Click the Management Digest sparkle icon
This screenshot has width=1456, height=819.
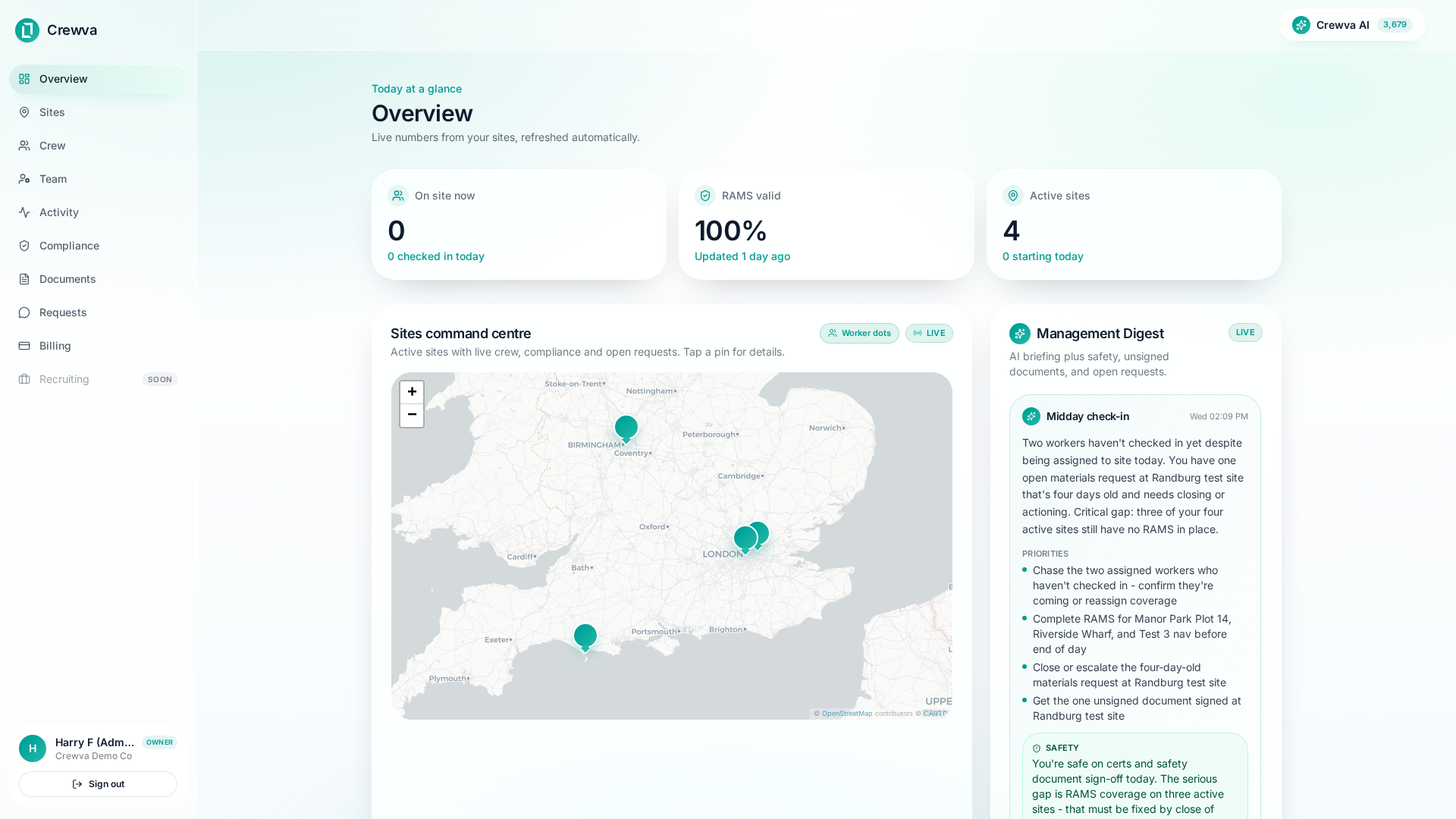pos(1020,334)
